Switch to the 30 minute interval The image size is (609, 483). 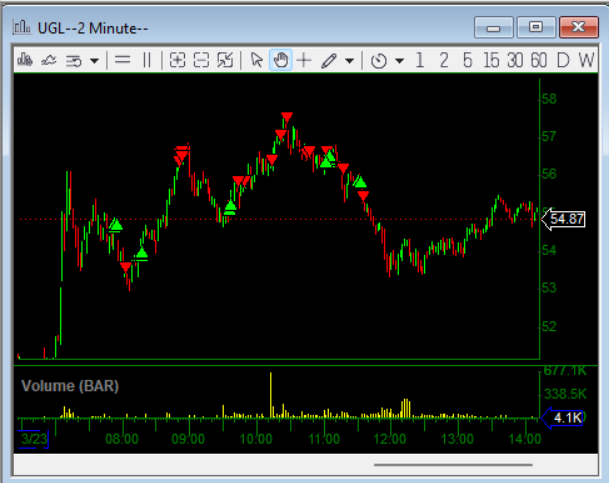tap(515, 60)
